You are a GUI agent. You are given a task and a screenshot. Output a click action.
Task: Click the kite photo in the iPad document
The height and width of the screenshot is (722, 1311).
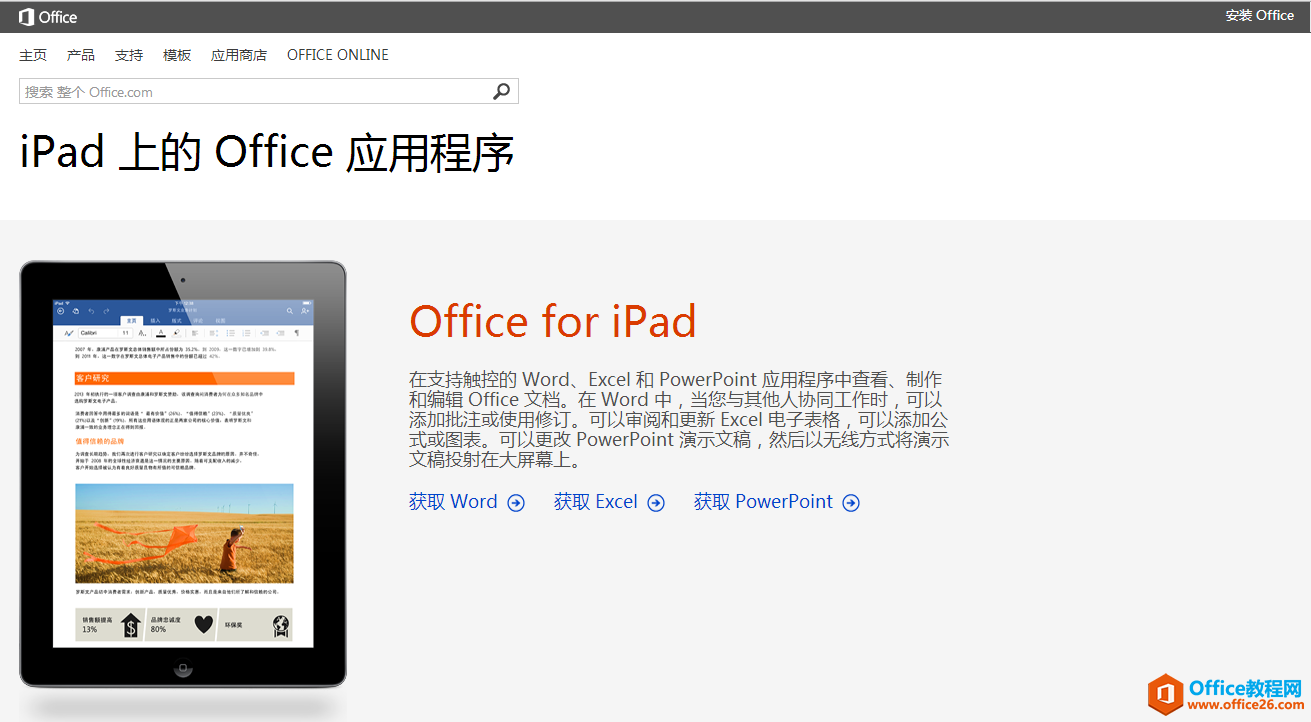(184, 533)
